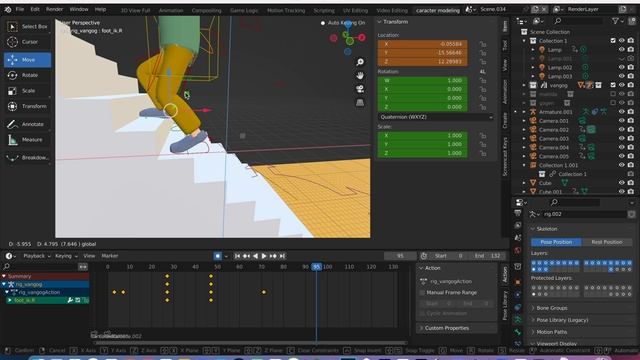The height and width of the screenshot is (360, 640).
Task: Click the Z location value field
Action: [422, 62]
